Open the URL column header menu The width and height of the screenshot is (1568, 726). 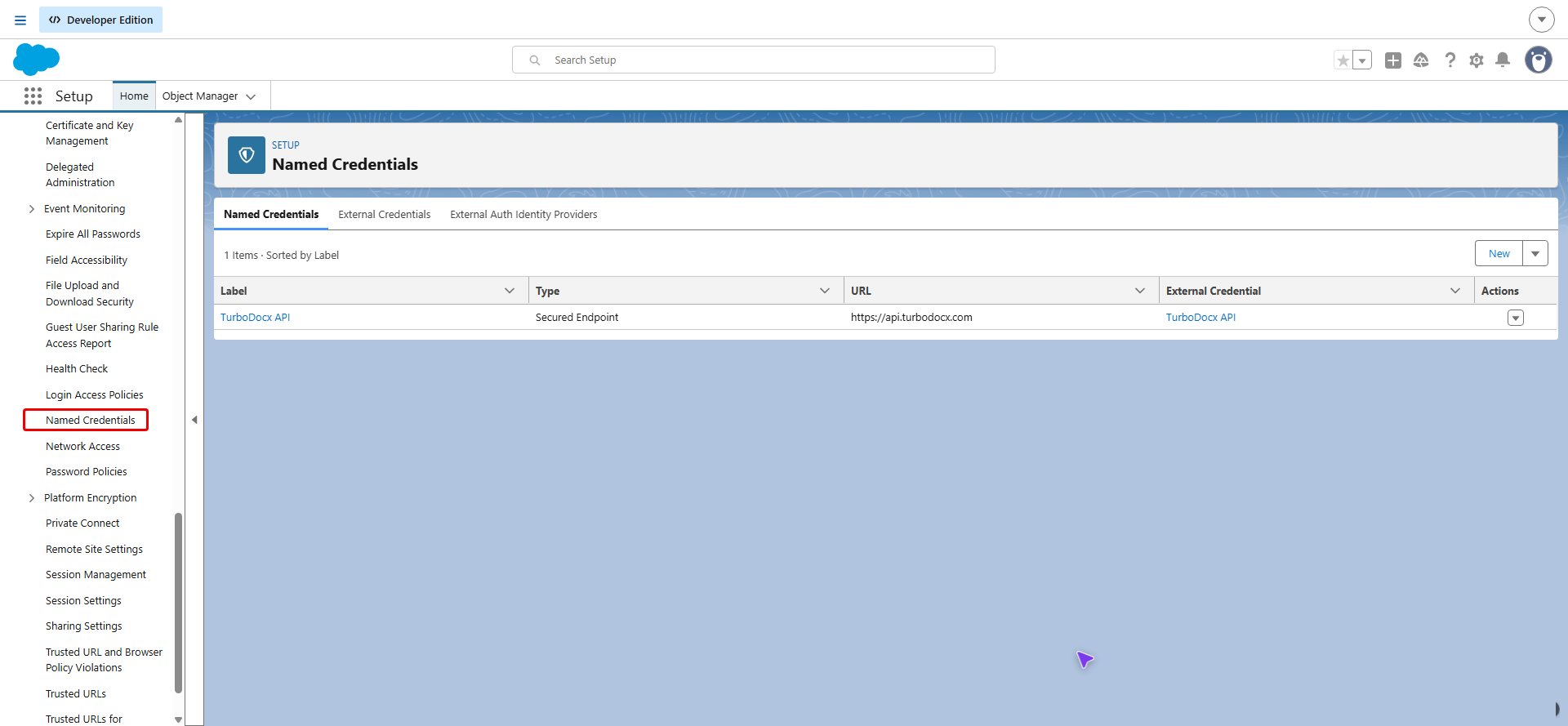(x=1140, y=291)
